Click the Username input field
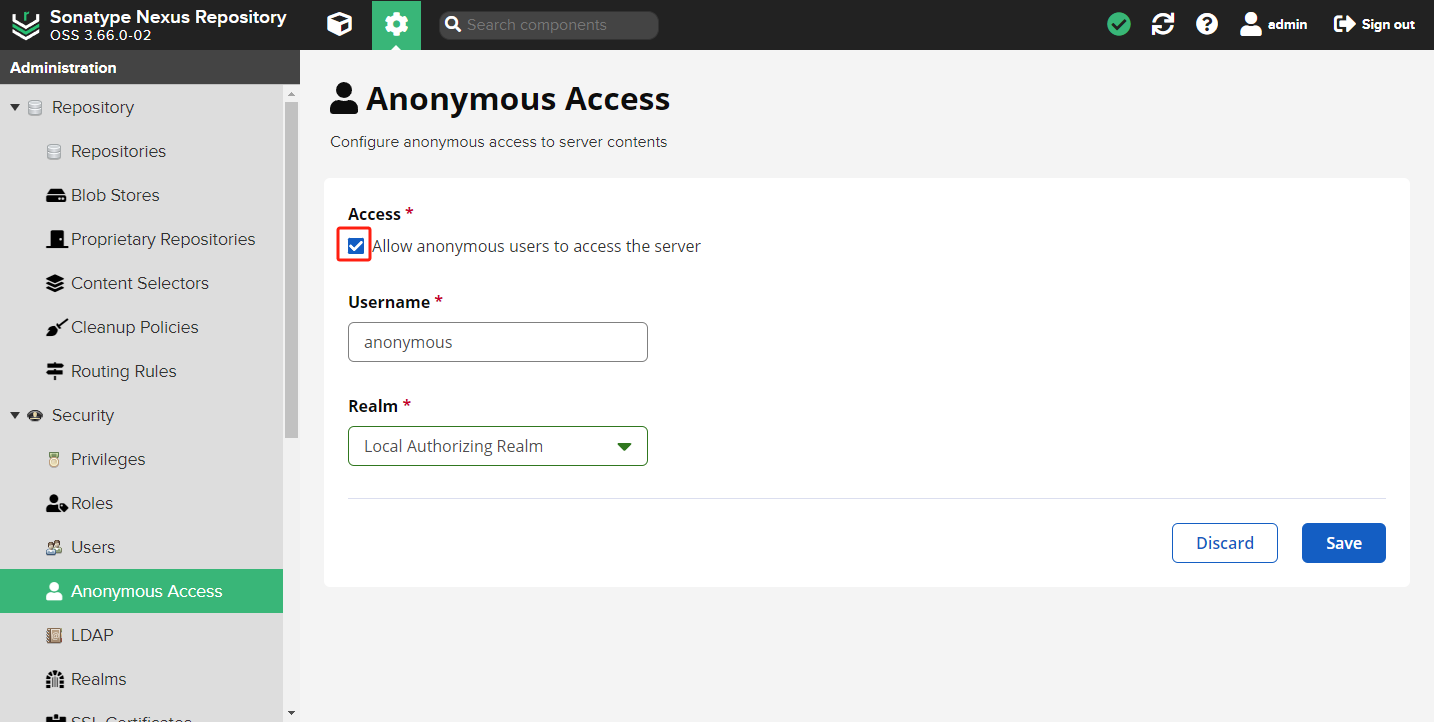 point(498,342)
